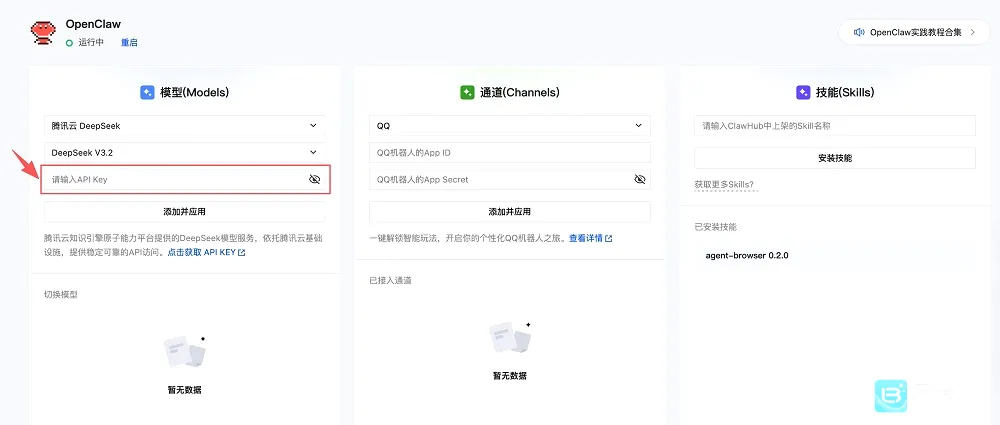Image resolution: width=1000 pixels, height=425 pixels.
Task: Click the 技能(Skills) heading
Action: tap(844, 93)
